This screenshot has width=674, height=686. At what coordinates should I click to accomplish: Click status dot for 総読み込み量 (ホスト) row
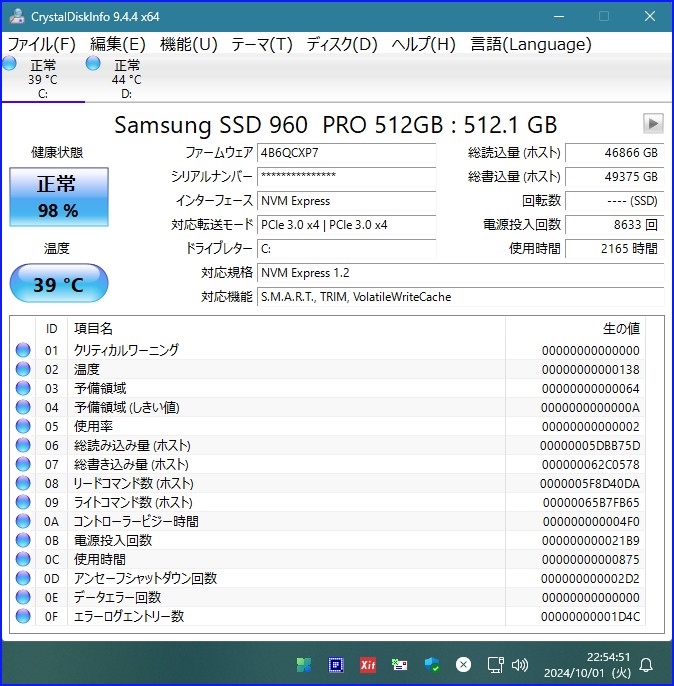23,445
